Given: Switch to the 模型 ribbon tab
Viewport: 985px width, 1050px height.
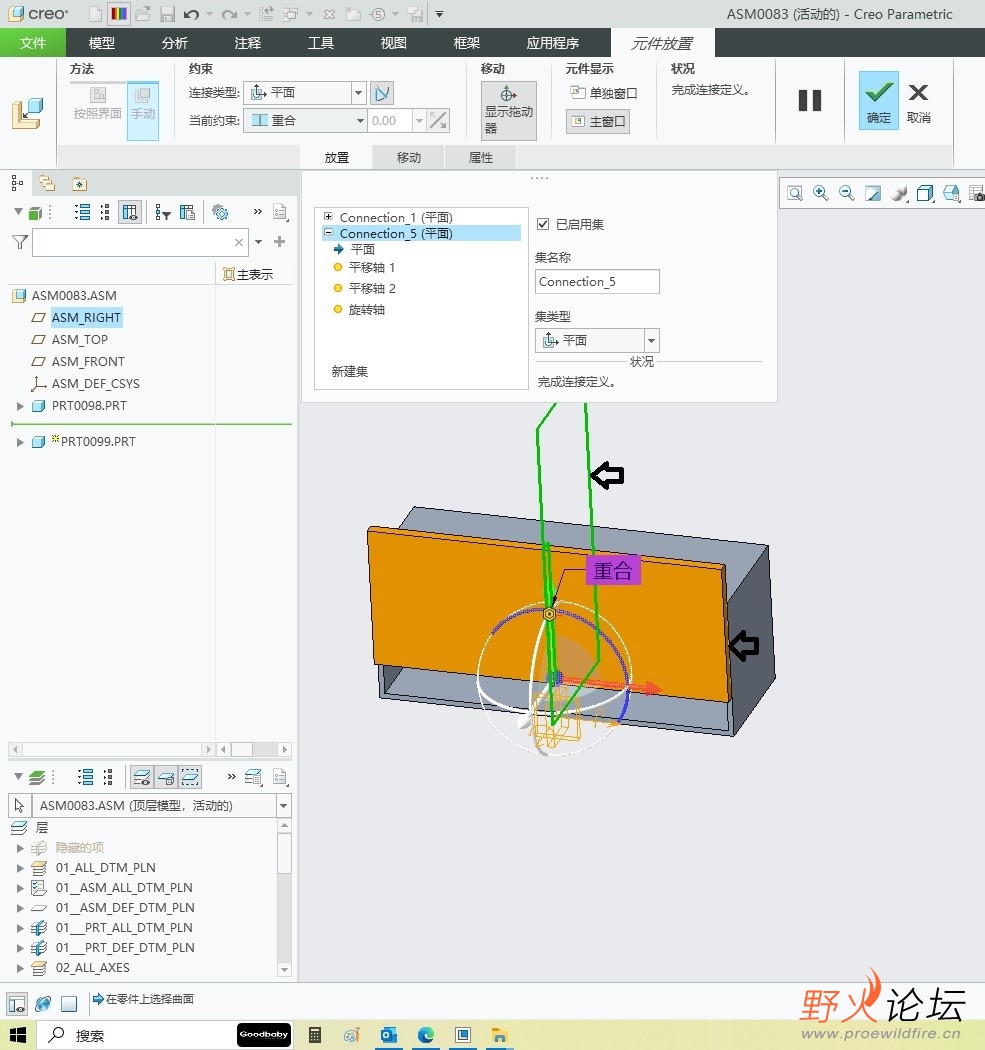Looking at the screenshot, I should pos(102,43).
